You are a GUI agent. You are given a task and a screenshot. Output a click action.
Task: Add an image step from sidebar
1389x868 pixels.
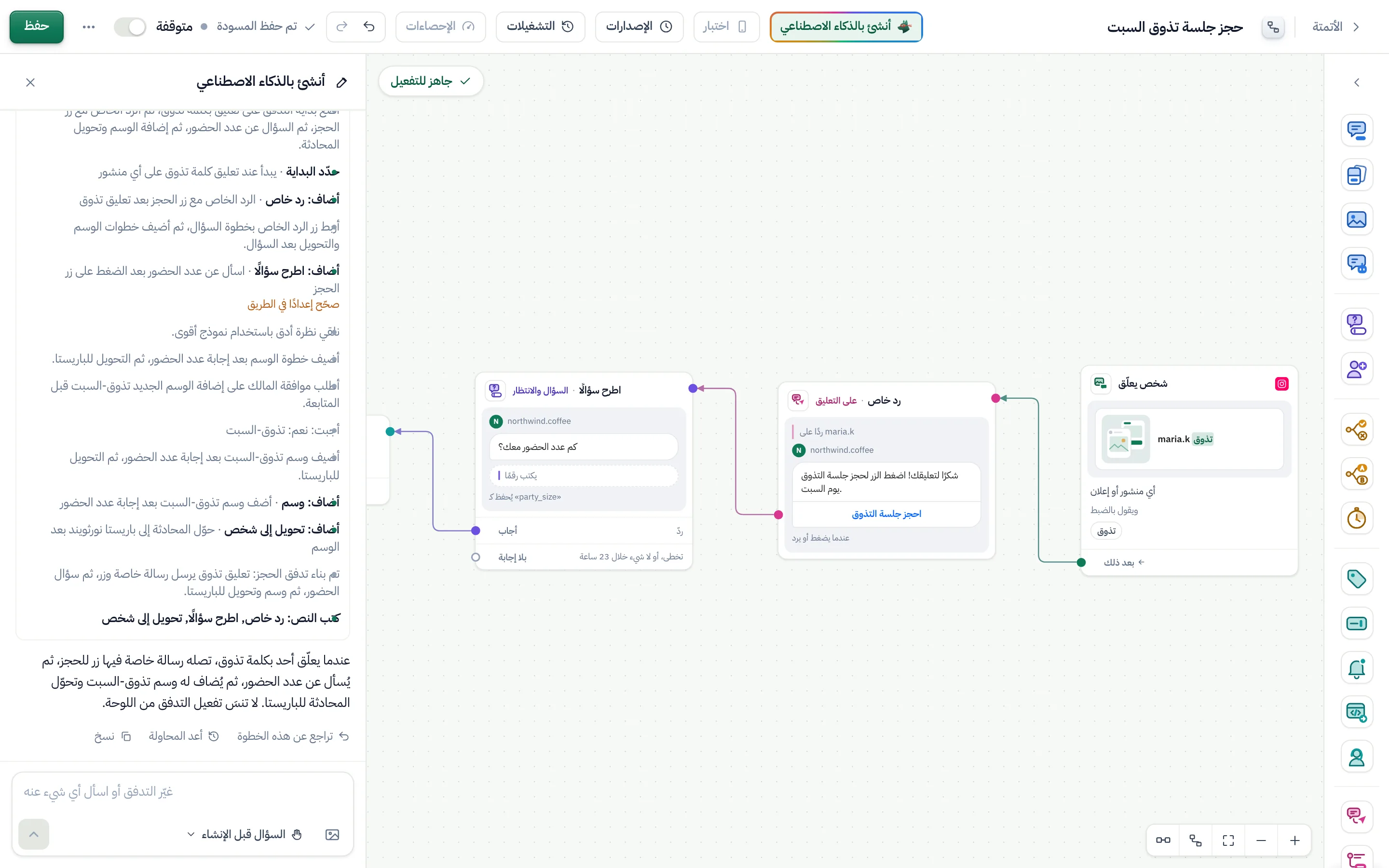click(1356, 219)
